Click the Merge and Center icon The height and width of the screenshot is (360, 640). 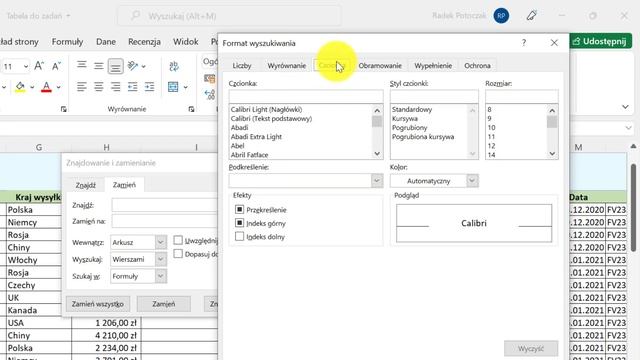pos(173,87)
